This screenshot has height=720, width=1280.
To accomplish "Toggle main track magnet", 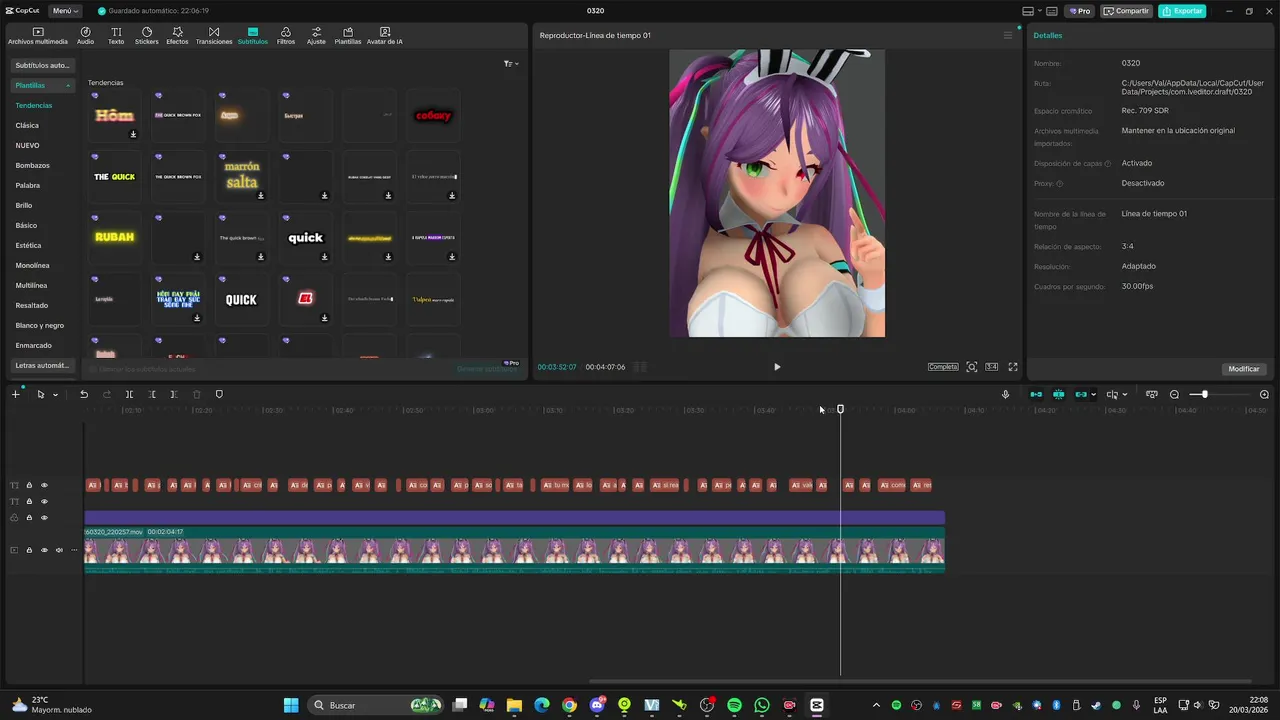I will coord(1036,394).
